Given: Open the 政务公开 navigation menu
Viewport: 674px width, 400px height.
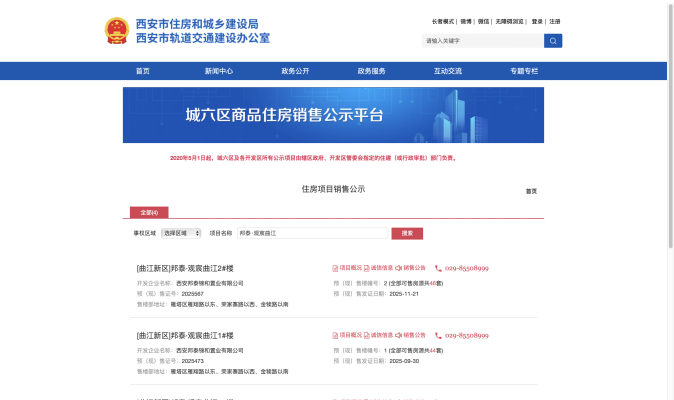Looking at the screenshot, I should [295, 71].
